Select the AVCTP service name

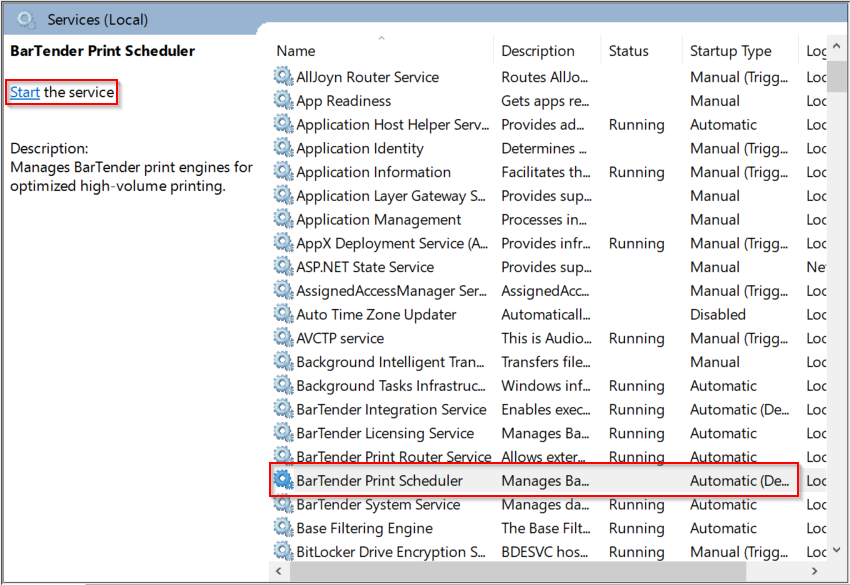click(340, 338)
